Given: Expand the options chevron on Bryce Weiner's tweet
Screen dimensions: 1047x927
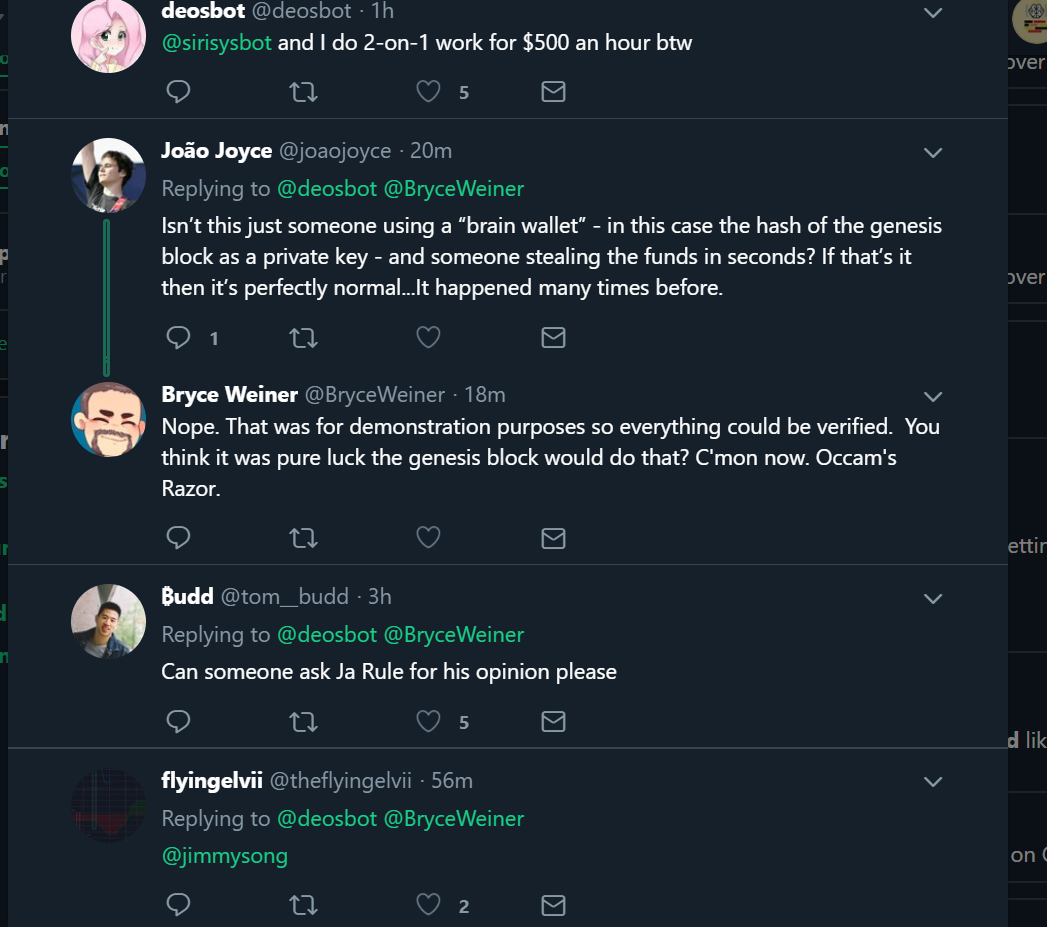Looking at the screenshot, I should [932, 396].
